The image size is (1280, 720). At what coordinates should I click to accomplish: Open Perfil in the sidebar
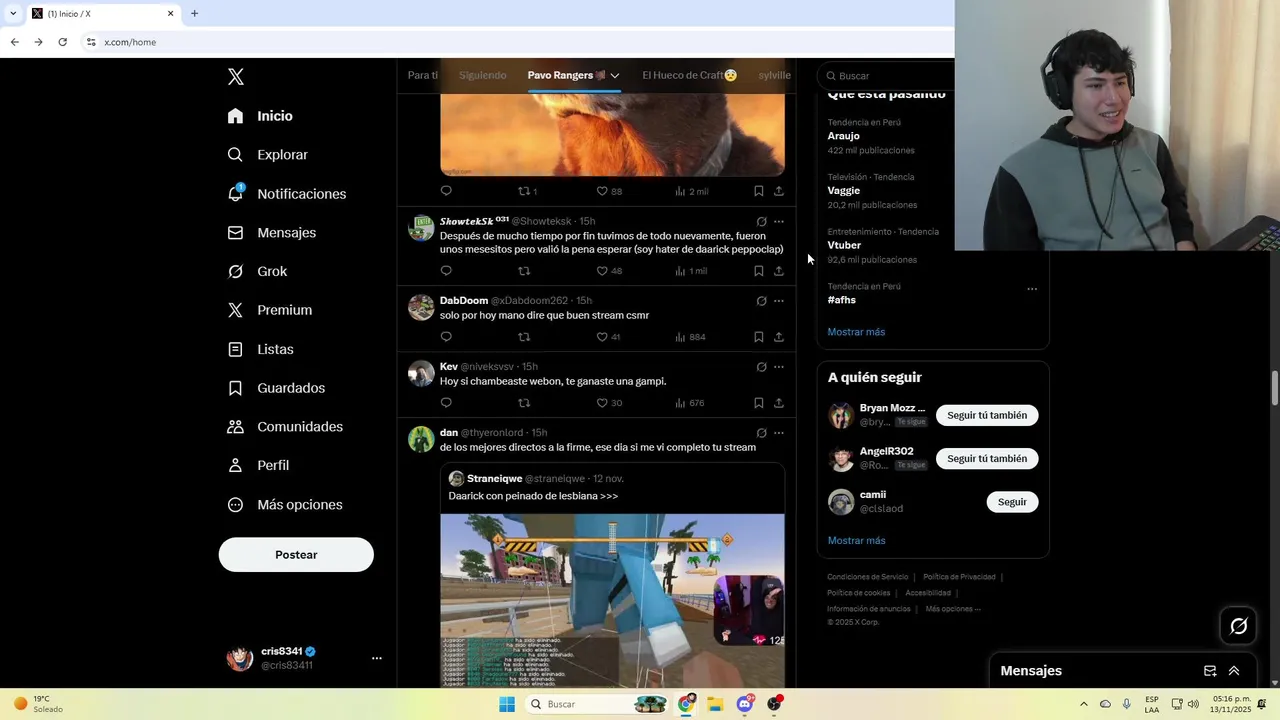[258, 465]
